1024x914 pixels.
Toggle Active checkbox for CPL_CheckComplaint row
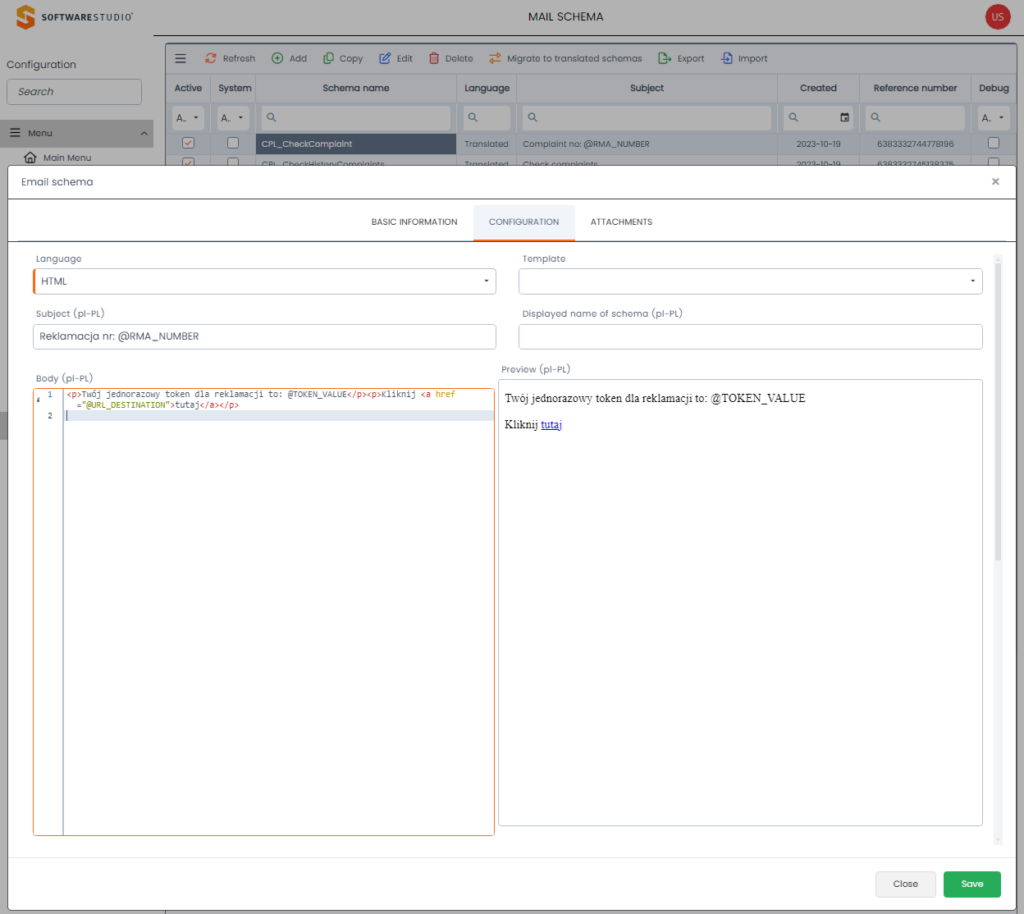pyautogui.click(x=188, y=144)
